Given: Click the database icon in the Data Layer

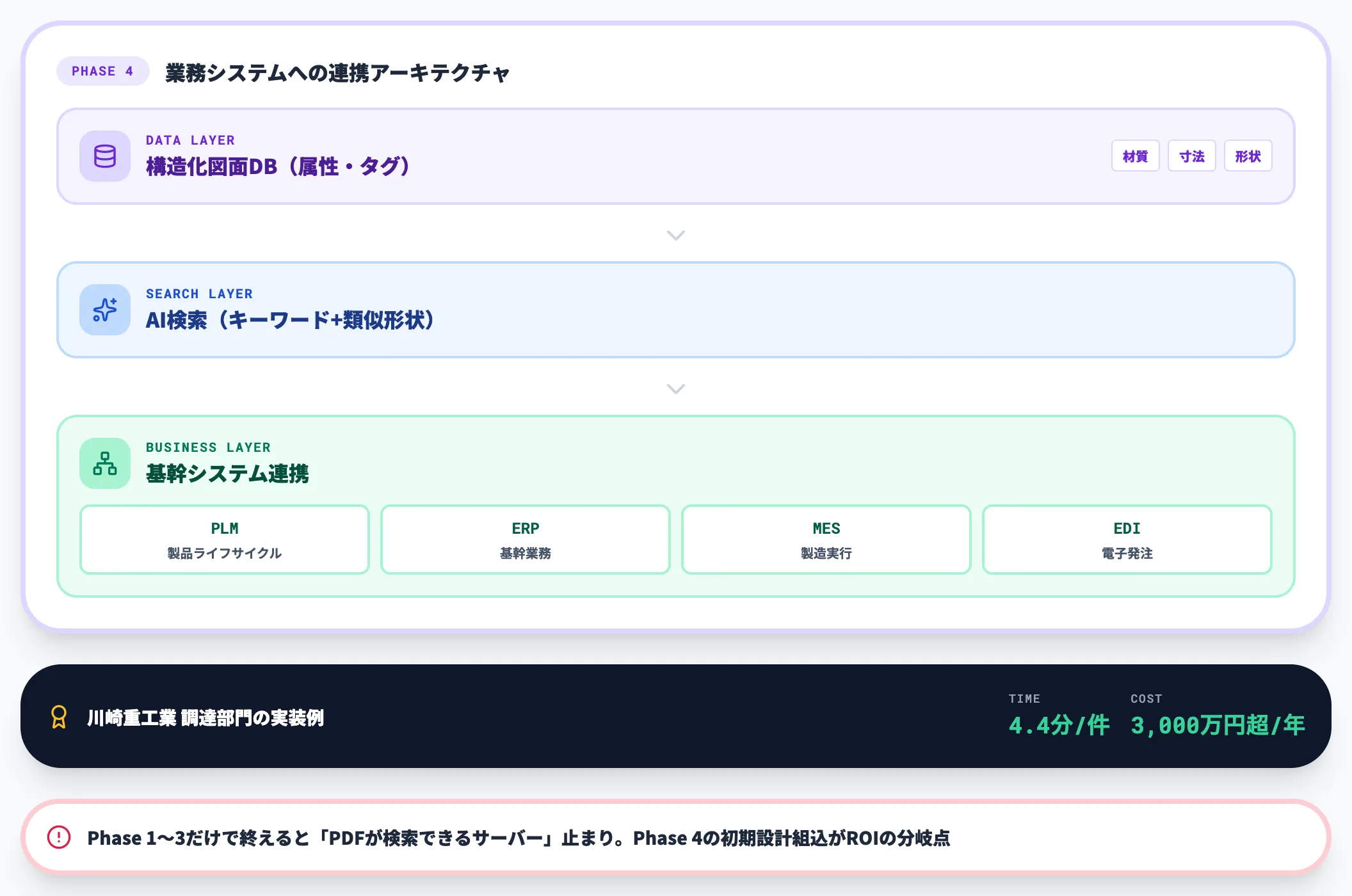Looking at the screenshot, I should pyautogui.click(x=104, y=156).
